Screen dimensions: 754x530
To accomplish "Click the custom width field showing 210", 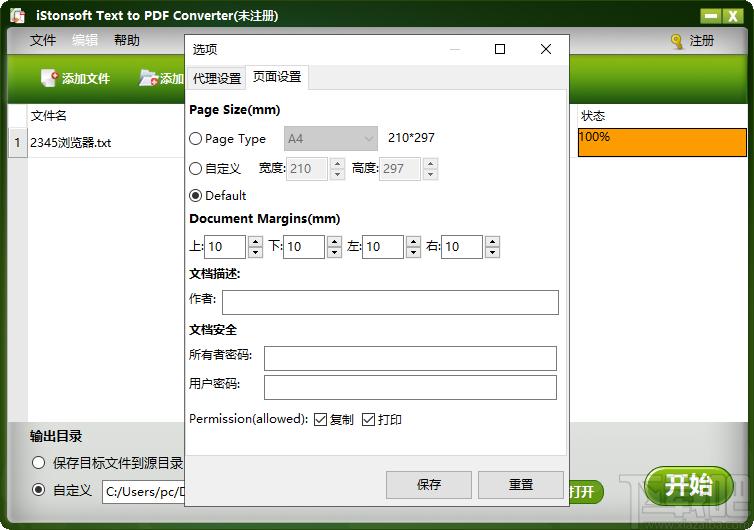I will [x=307, y=169].
